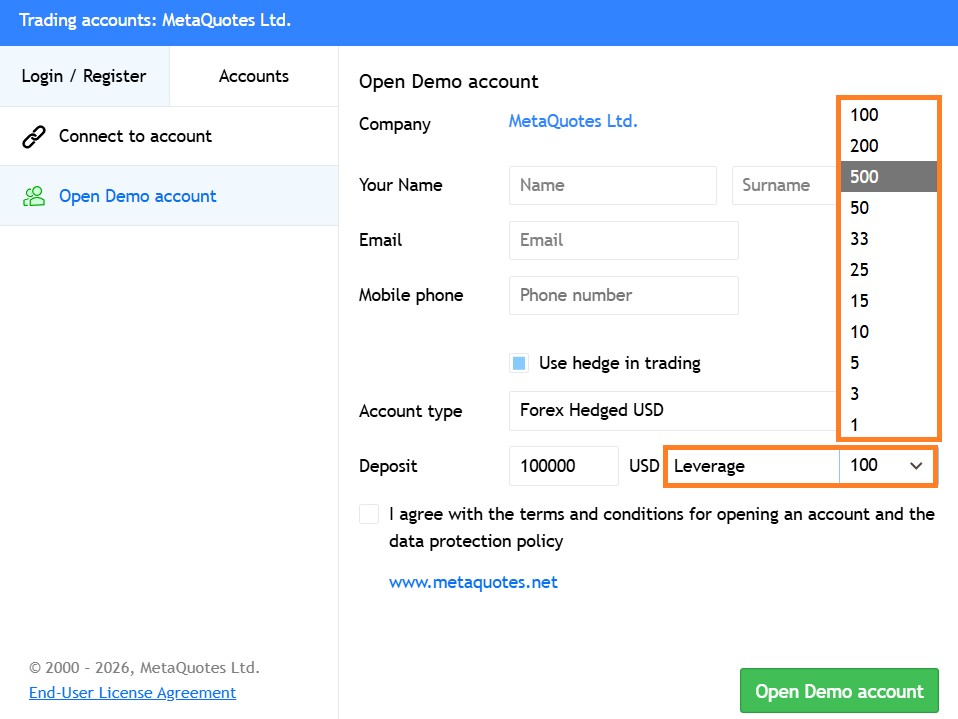
Task: Select leverage value 15
Action: [888, 301]
